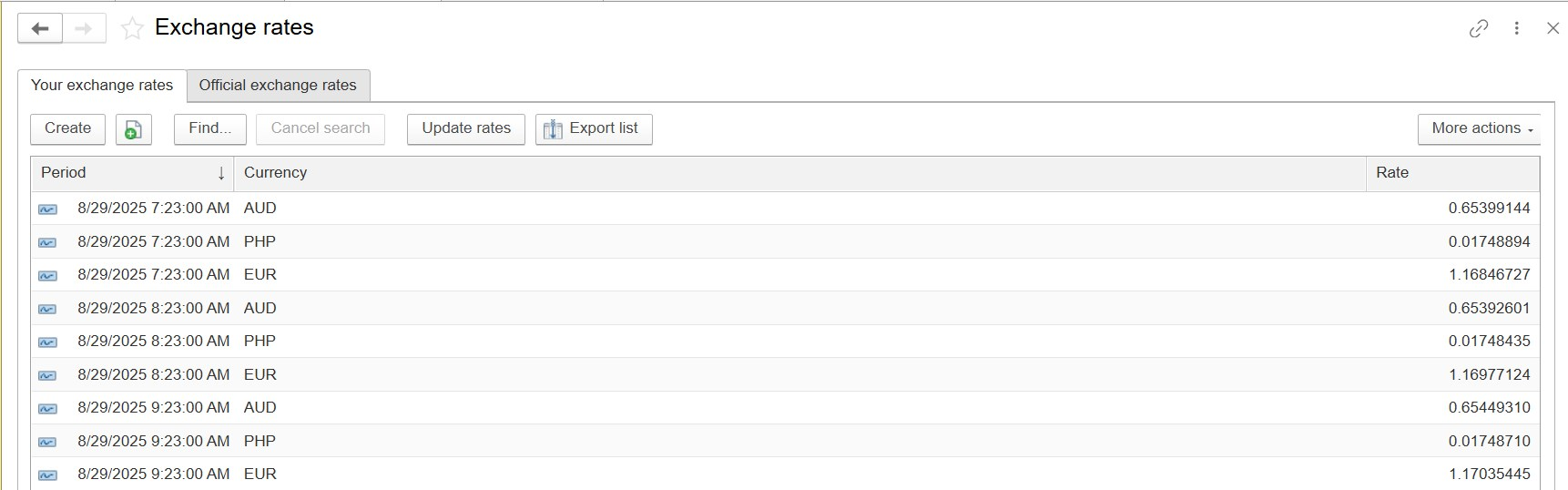Click the record icon for first AUD row
Image resolution: width=1568 pixels, height=490 pixels.
point(47,209)
